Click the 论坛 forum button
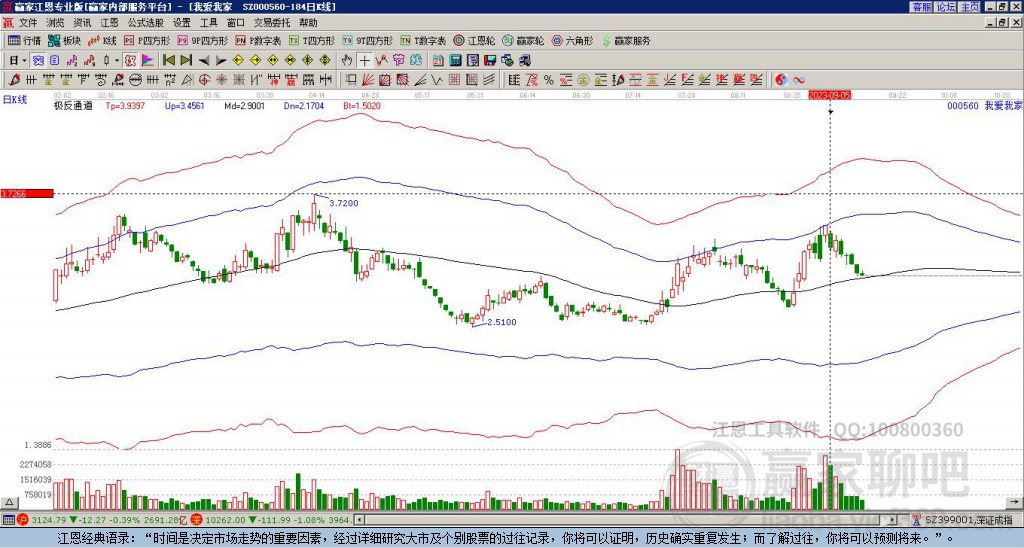This screenshot has height=548, width=1024. click(x=946, y=7)
